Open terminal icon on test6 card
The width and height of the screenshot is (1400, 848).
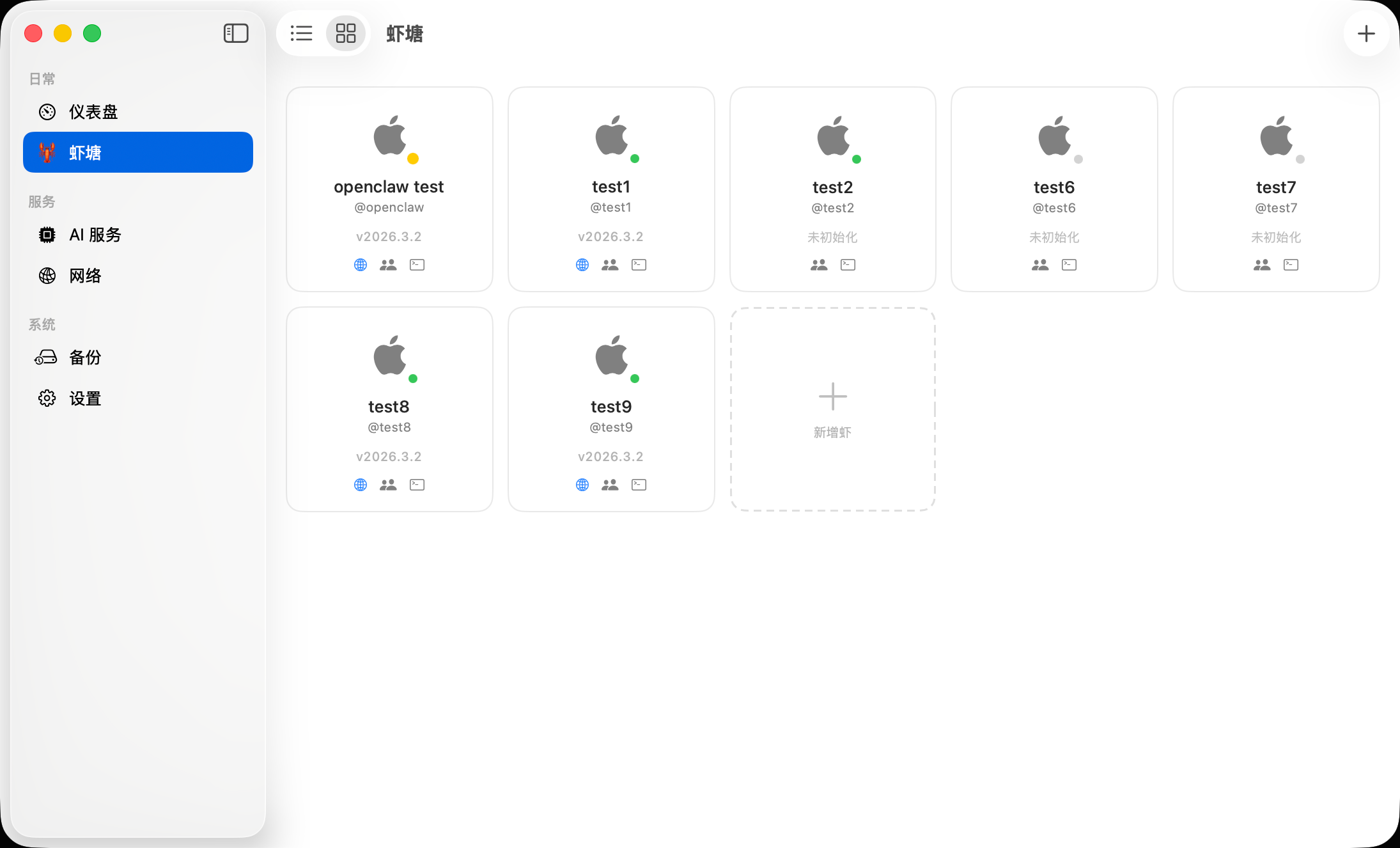1069,265
